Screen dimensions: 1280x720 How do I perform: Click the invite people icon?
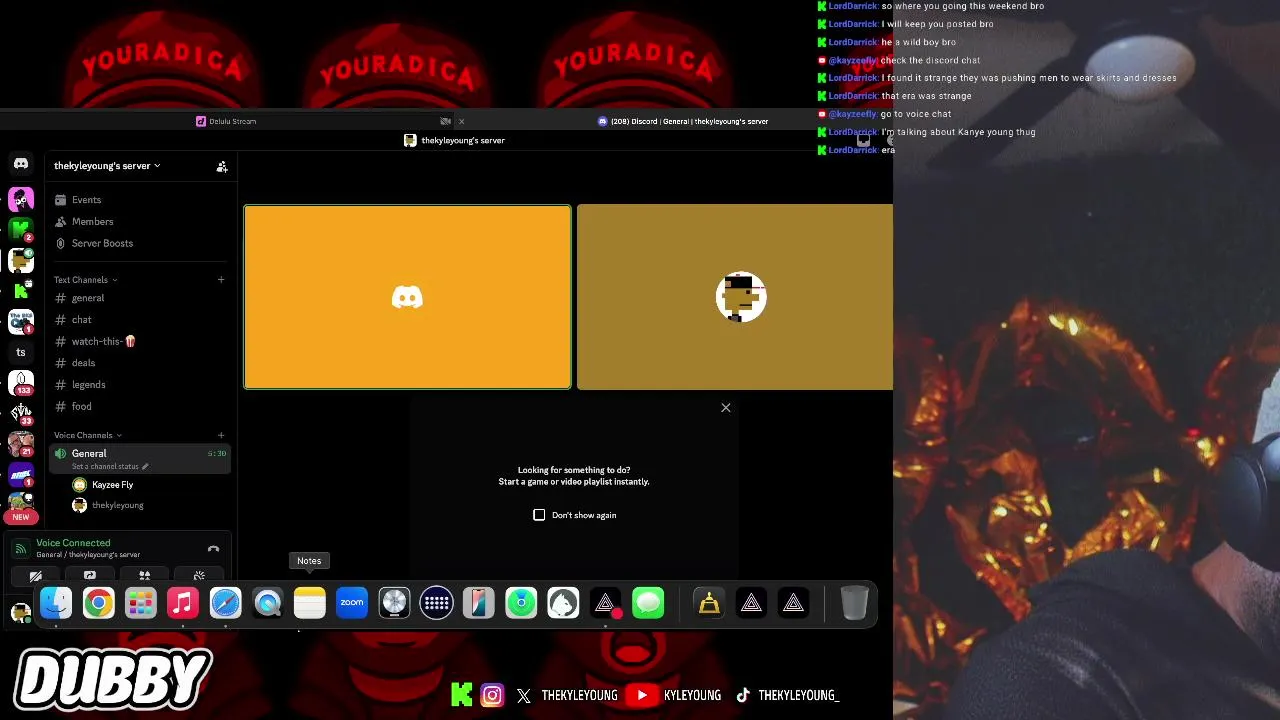tap(222, 166)
